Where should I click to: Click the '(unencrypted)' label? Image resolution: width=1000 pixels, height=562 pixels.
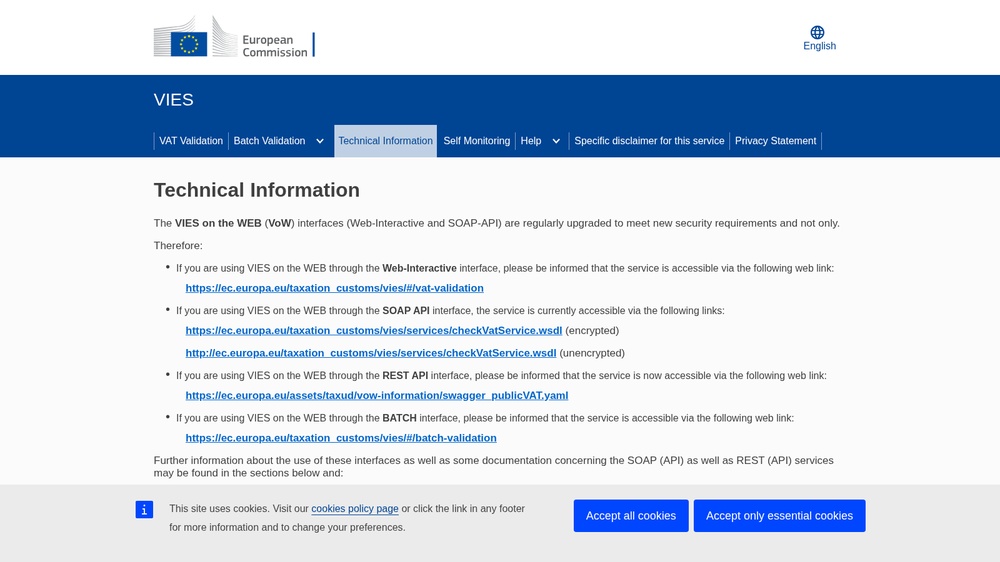click(592, 353)
